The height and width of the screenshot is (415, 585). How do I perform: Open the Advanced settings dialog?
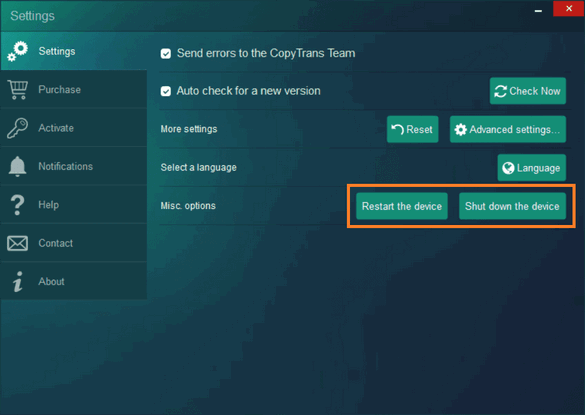[508, 130]
